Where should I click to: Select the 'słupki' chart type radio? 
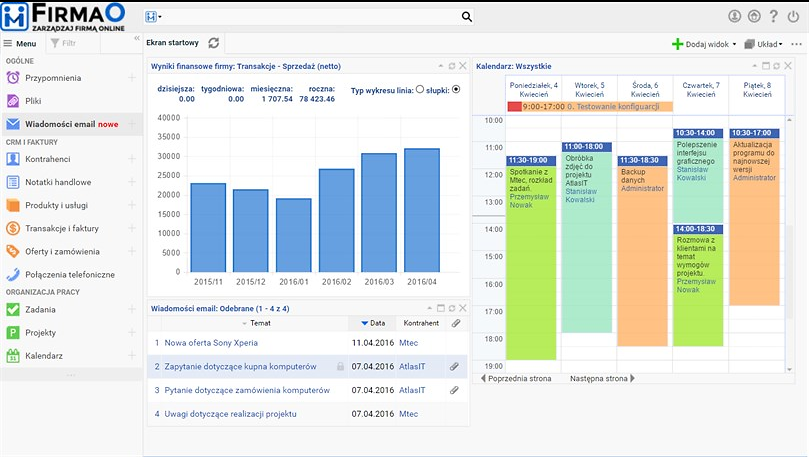(x=456, y=89)
